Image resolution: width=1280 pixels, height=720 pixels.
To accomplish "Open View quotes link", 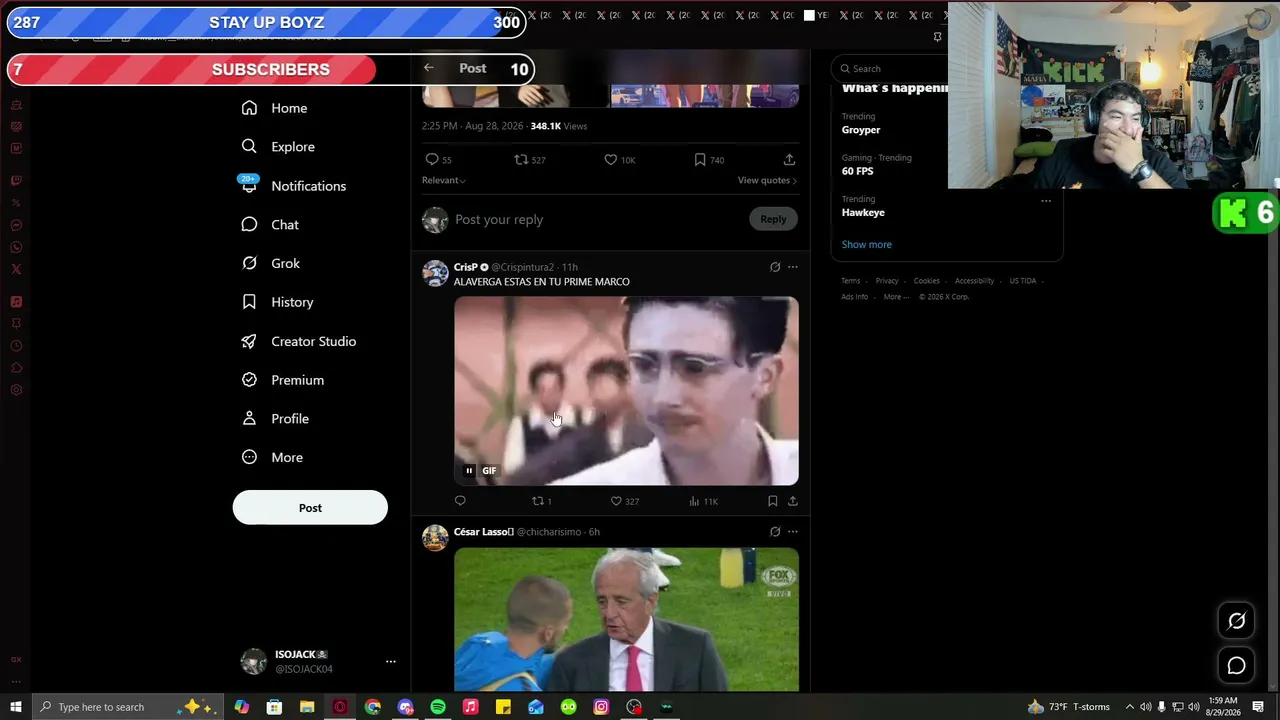I will point(767,180).
